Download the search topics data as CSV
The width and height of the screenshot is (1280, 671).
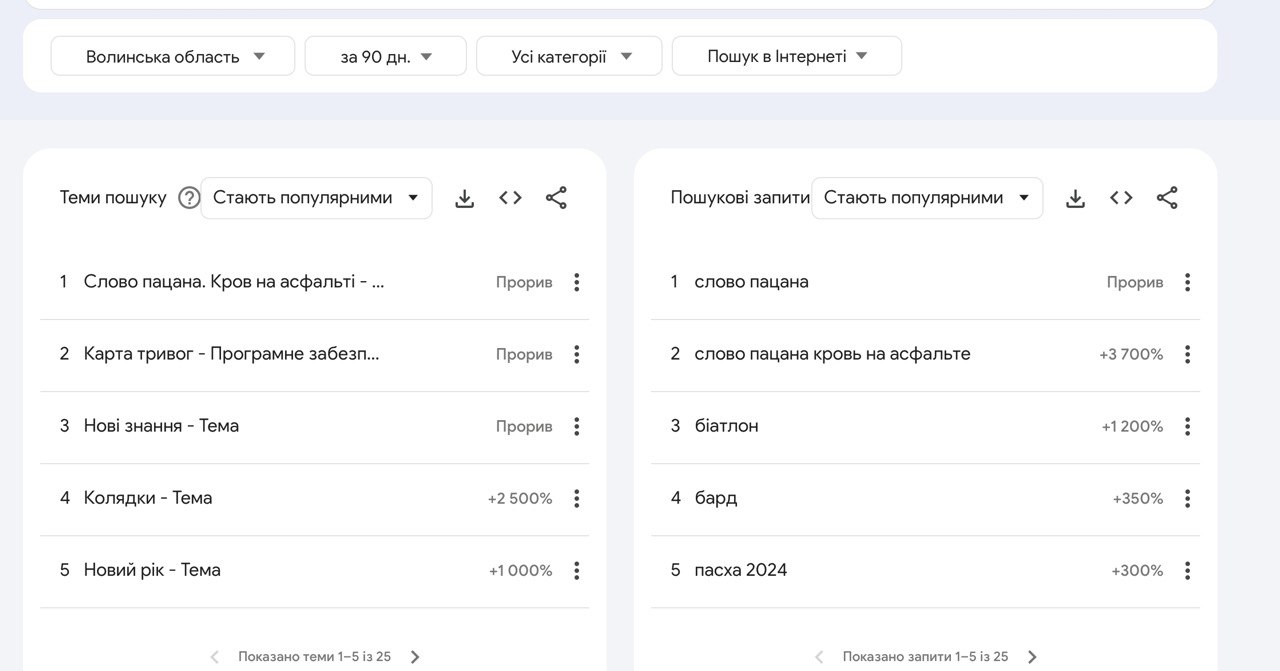coord(464,198)
